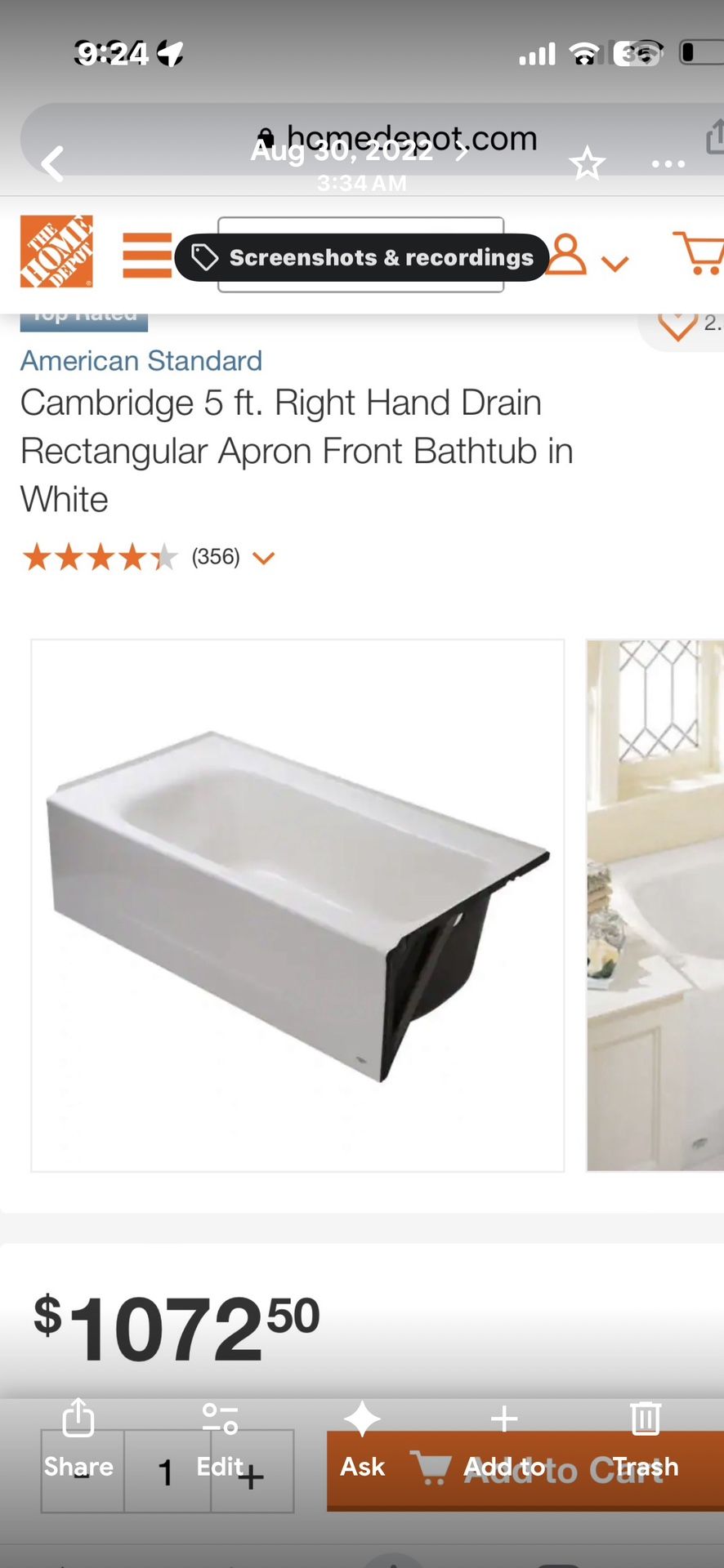
Task: Open the account profile icon
Action: click(567, 254)
